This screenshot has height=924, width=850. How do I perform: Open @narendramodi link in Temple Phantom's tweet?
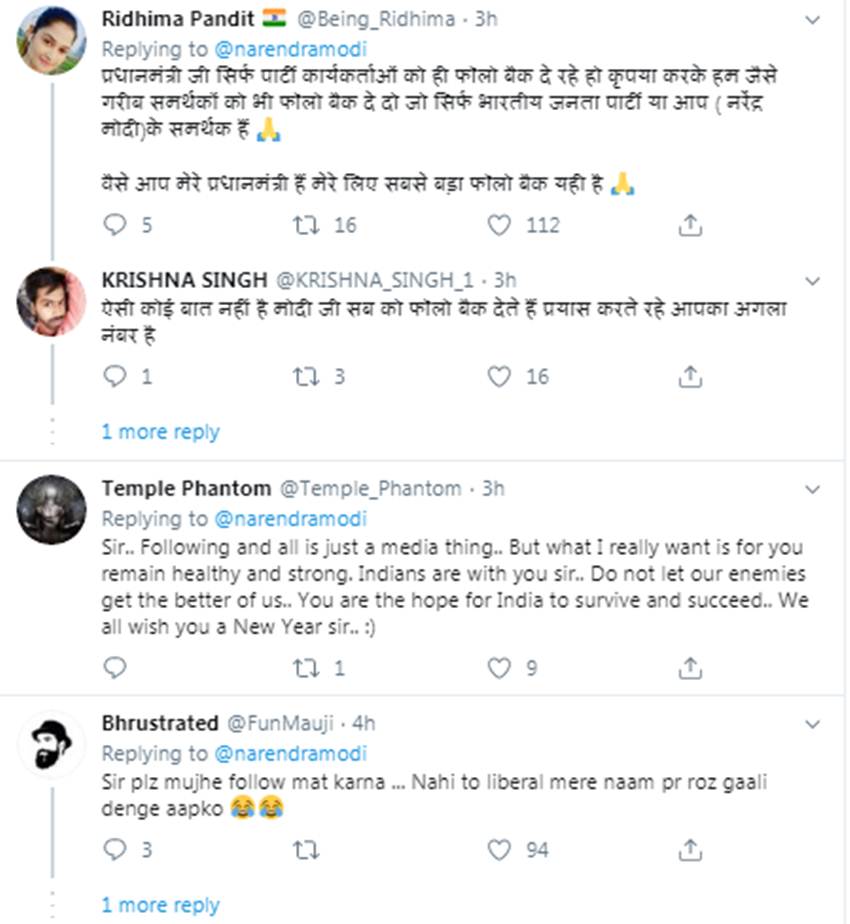[x=290, y=519]
